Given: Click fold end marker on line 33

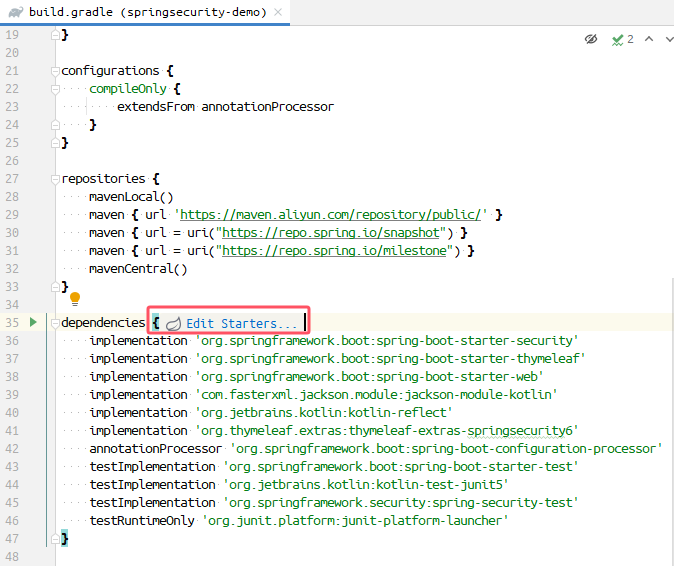Looking at the screenshot, I should coord(55,287).
